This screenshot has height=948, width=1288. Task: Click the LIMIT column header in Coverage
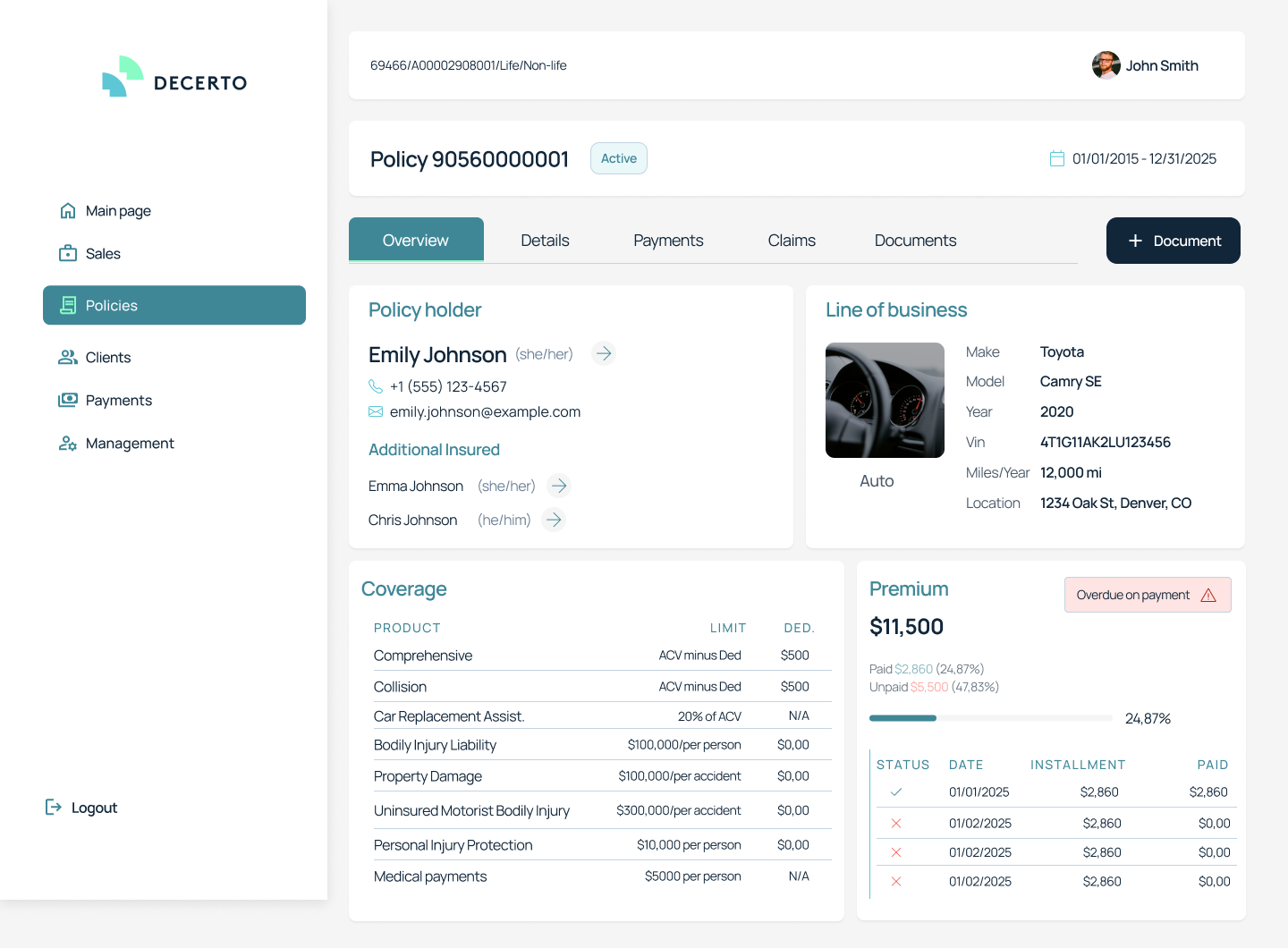728,628
